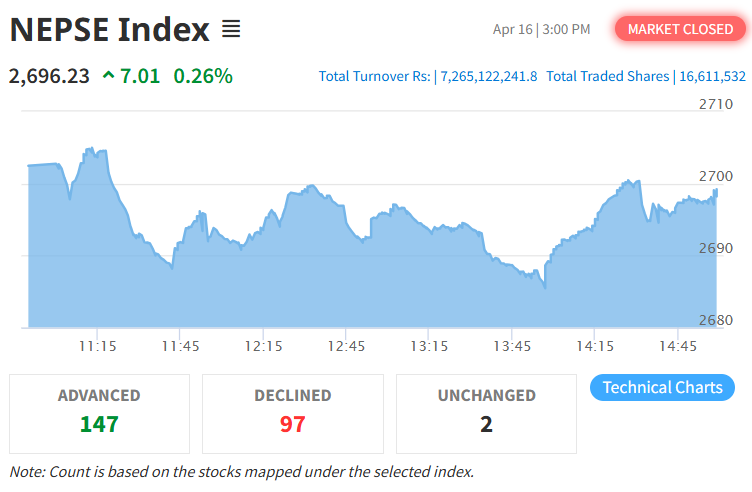Click the Apr 16 3:00 PM timestamp
Image resolution: width=752 pixels, height=492 pixels.
(541, 29)
